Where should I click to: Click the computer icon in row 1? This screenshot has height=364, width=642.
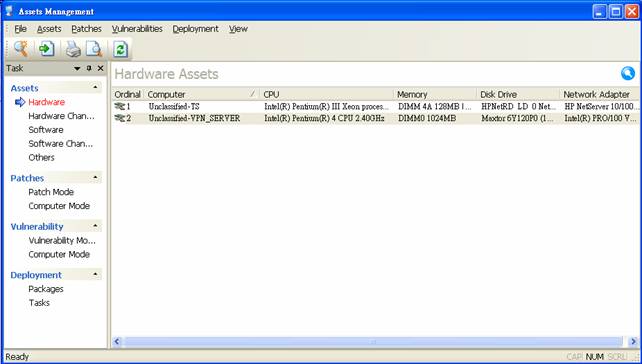coord(120,106)
